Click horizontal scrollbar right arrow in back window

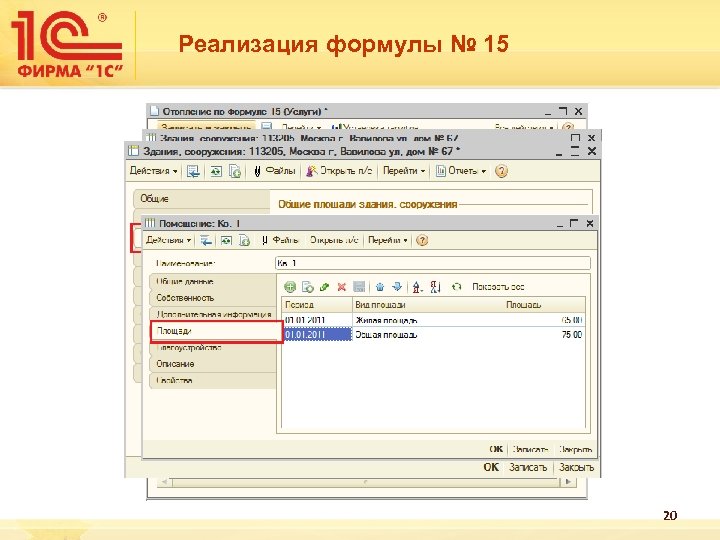click(568, 482)
